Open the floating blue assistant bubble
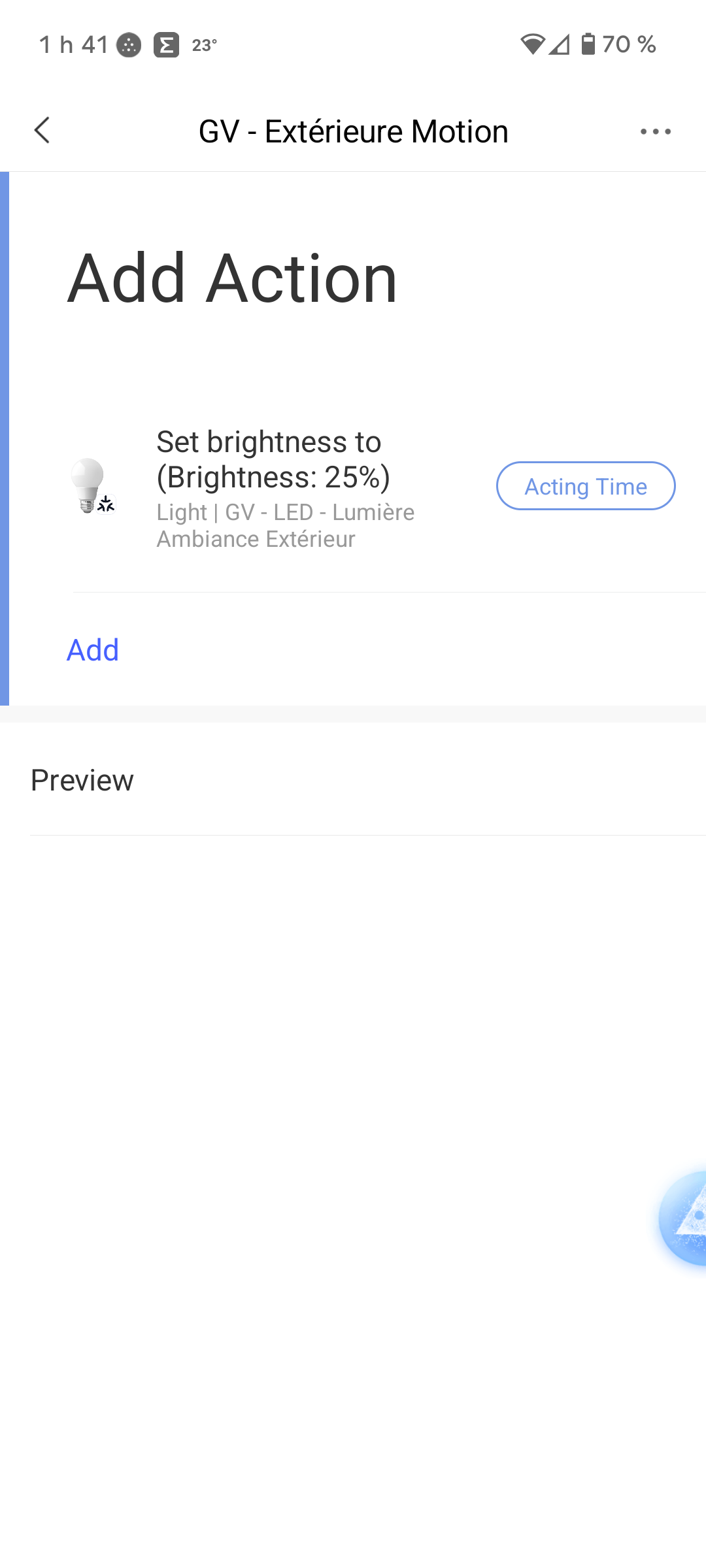The width and height of the screenshot is (706, 1568). (x=684, y=1218)
